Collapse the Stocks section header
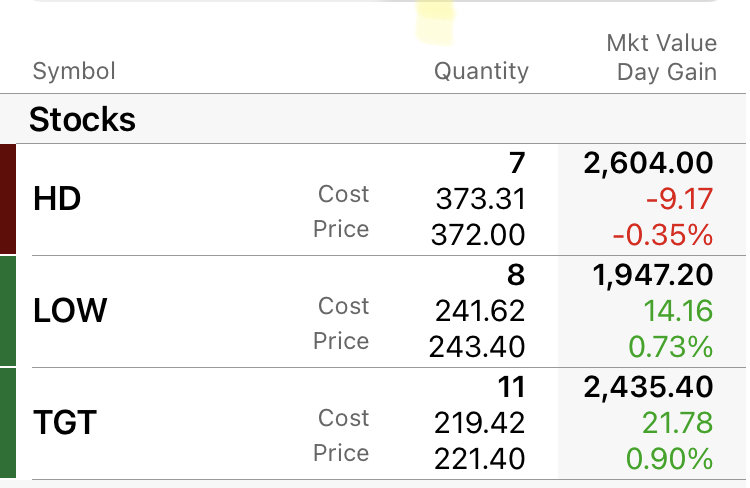Image resolution: width=750 pixels, height=488 pixels. 373,119
